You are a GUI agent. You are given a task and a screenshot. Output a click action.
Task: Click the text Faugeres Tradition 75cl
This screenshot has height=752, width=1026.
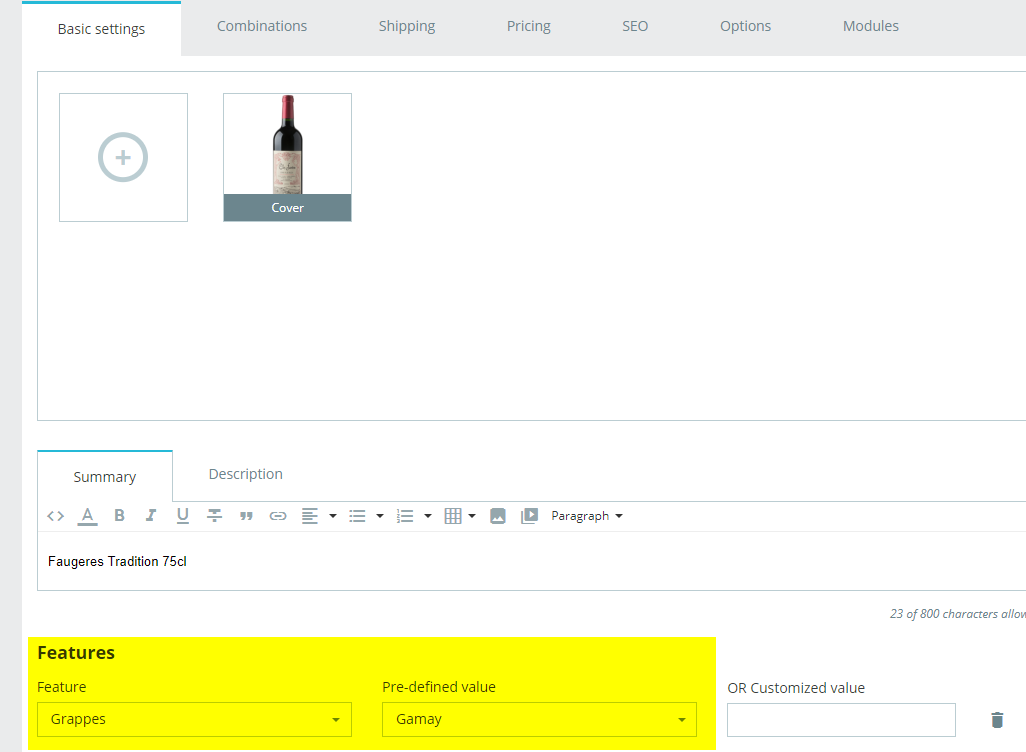click(x=117, y=562)
